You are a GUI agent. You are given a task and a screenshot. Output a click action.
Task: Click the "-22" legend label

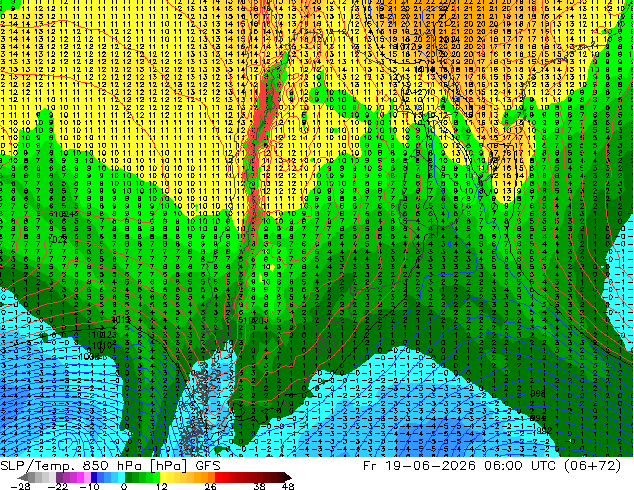tap(57, 486)
